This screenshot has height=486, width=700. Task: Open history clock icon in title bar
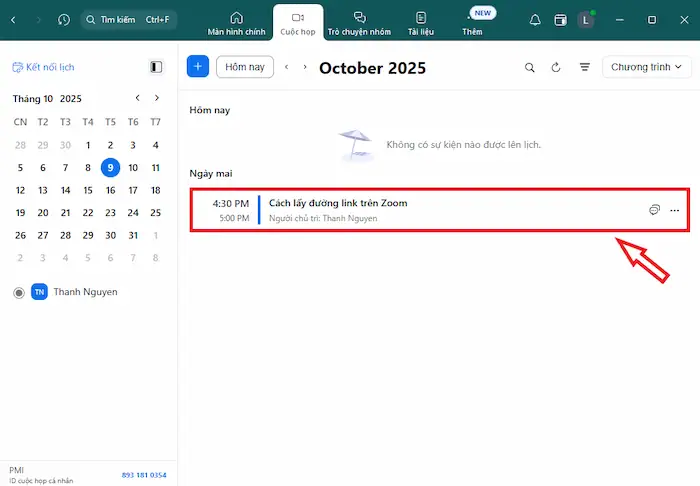point(64,20)
